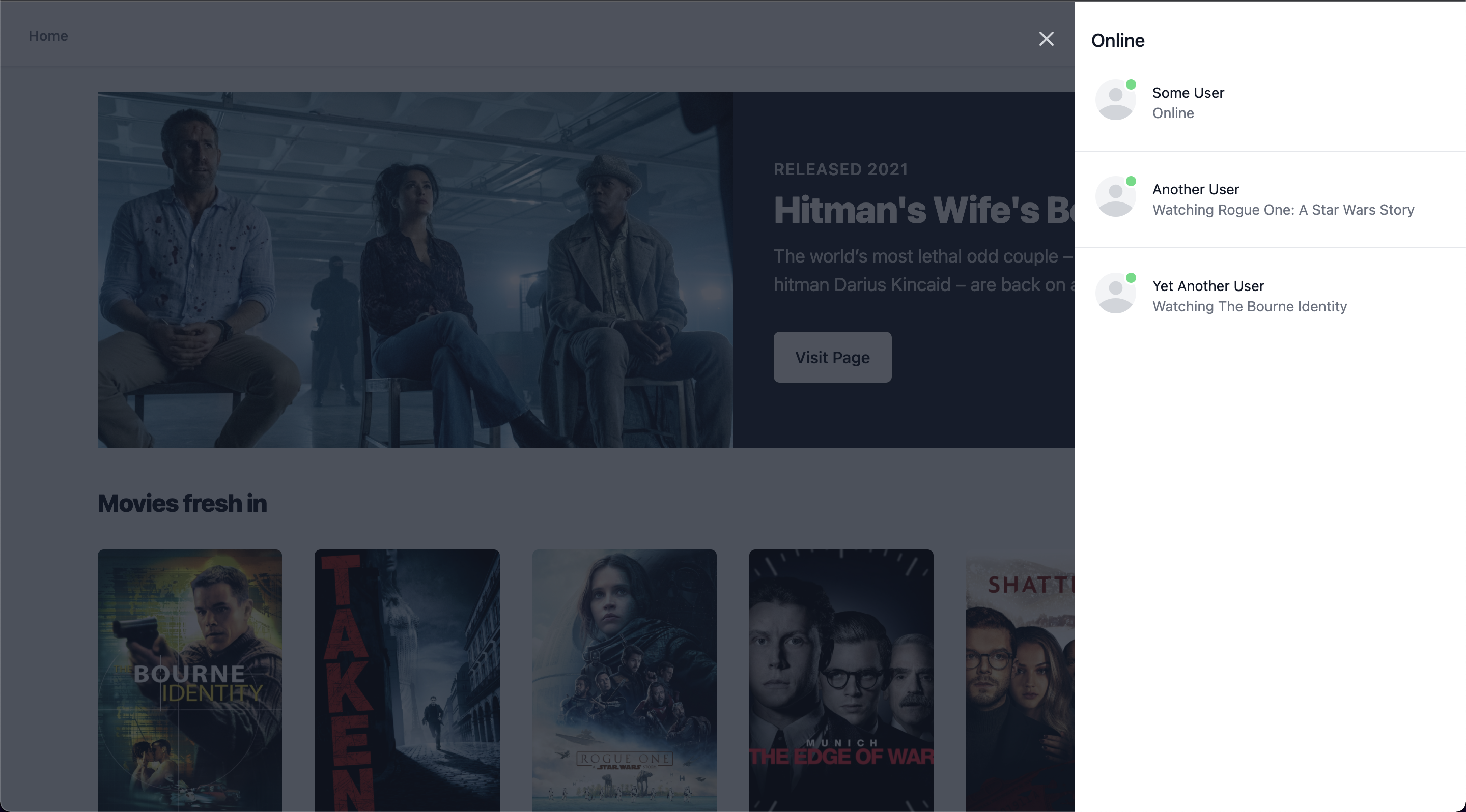Close the Online panel with X icon
Screen dimensions: 1466x812
[x=1046, y=39]
